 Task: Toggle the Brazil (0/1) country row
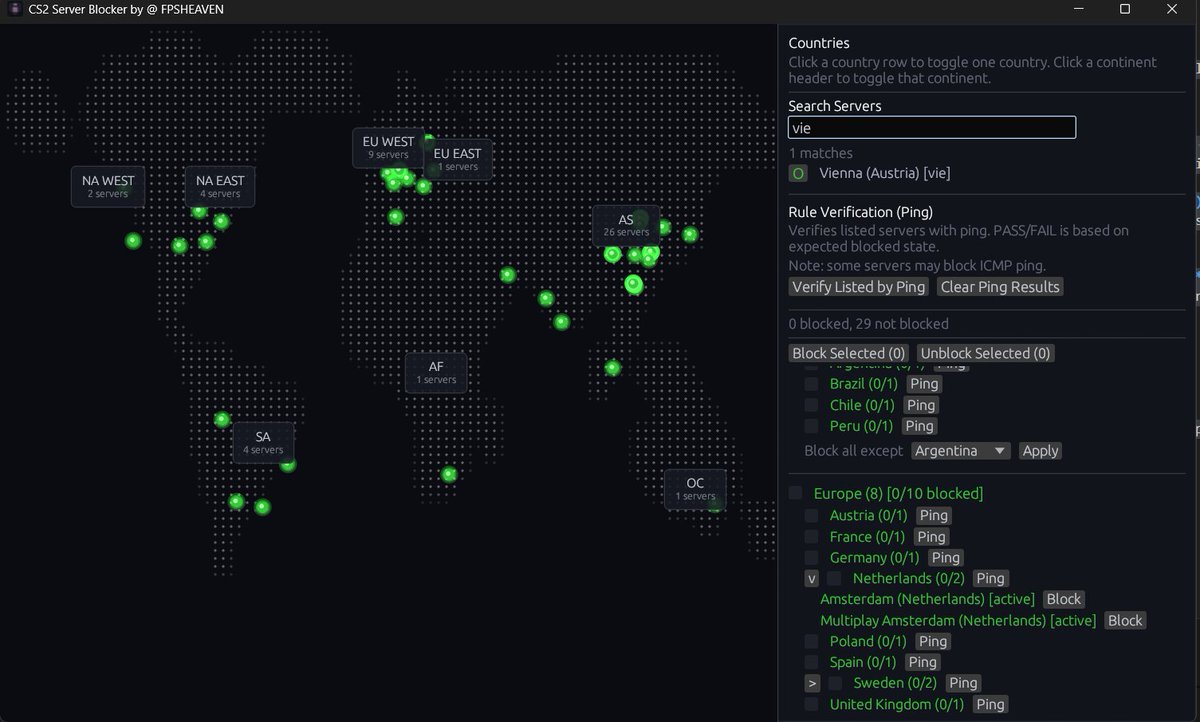coord(863,384)
